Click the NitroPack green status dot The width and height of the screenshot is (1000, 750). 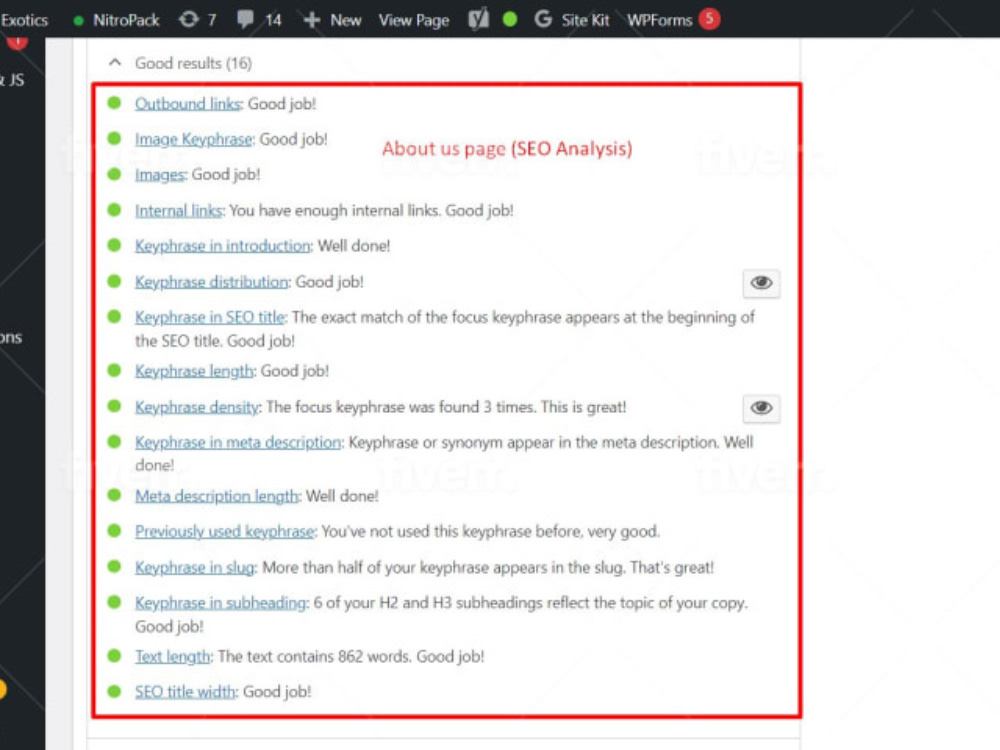pos(78,20)
